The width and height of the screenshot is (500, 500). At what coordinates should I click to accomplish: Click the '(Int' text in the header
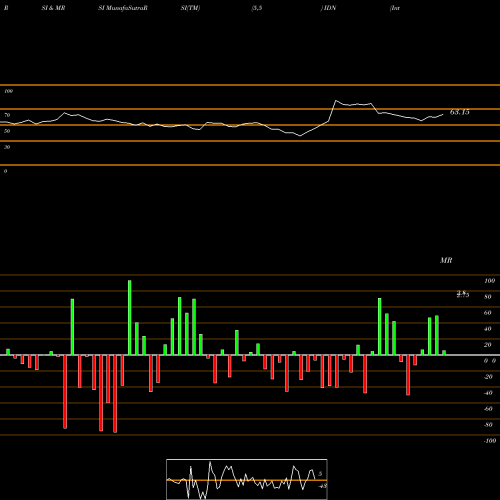point(395,8)
